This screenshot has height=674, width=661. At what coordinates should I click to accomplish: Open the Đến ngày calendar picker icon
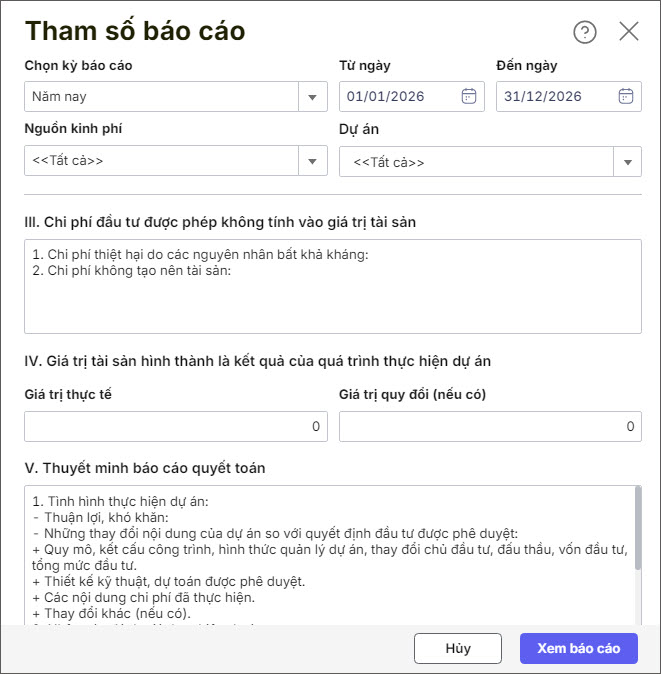pos(626,96)
